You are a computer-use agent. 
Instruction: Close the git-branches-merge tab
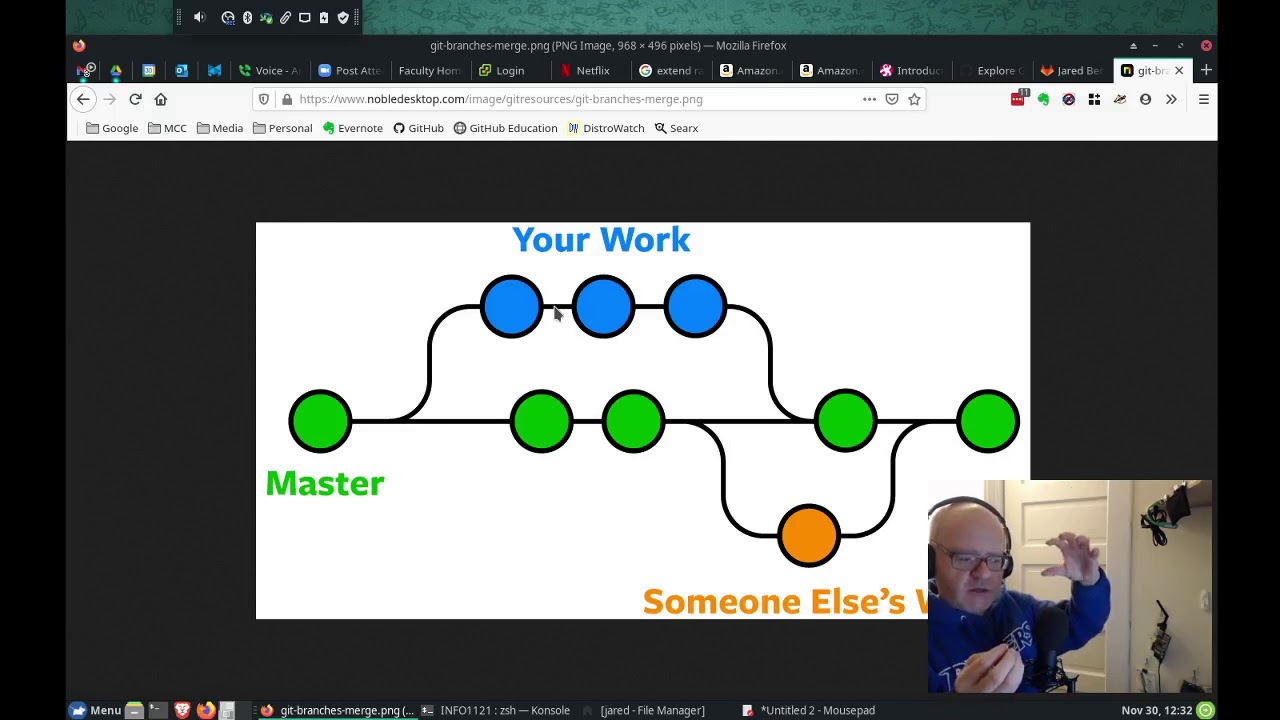[1179, 70]
